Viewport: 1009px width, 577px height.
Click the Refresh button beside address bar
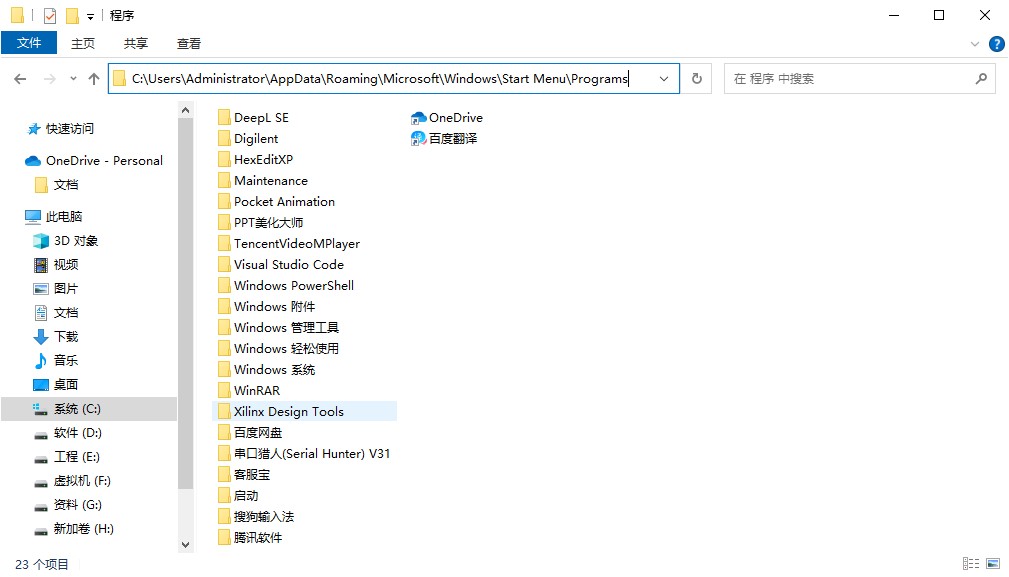(x=697, y=79)
